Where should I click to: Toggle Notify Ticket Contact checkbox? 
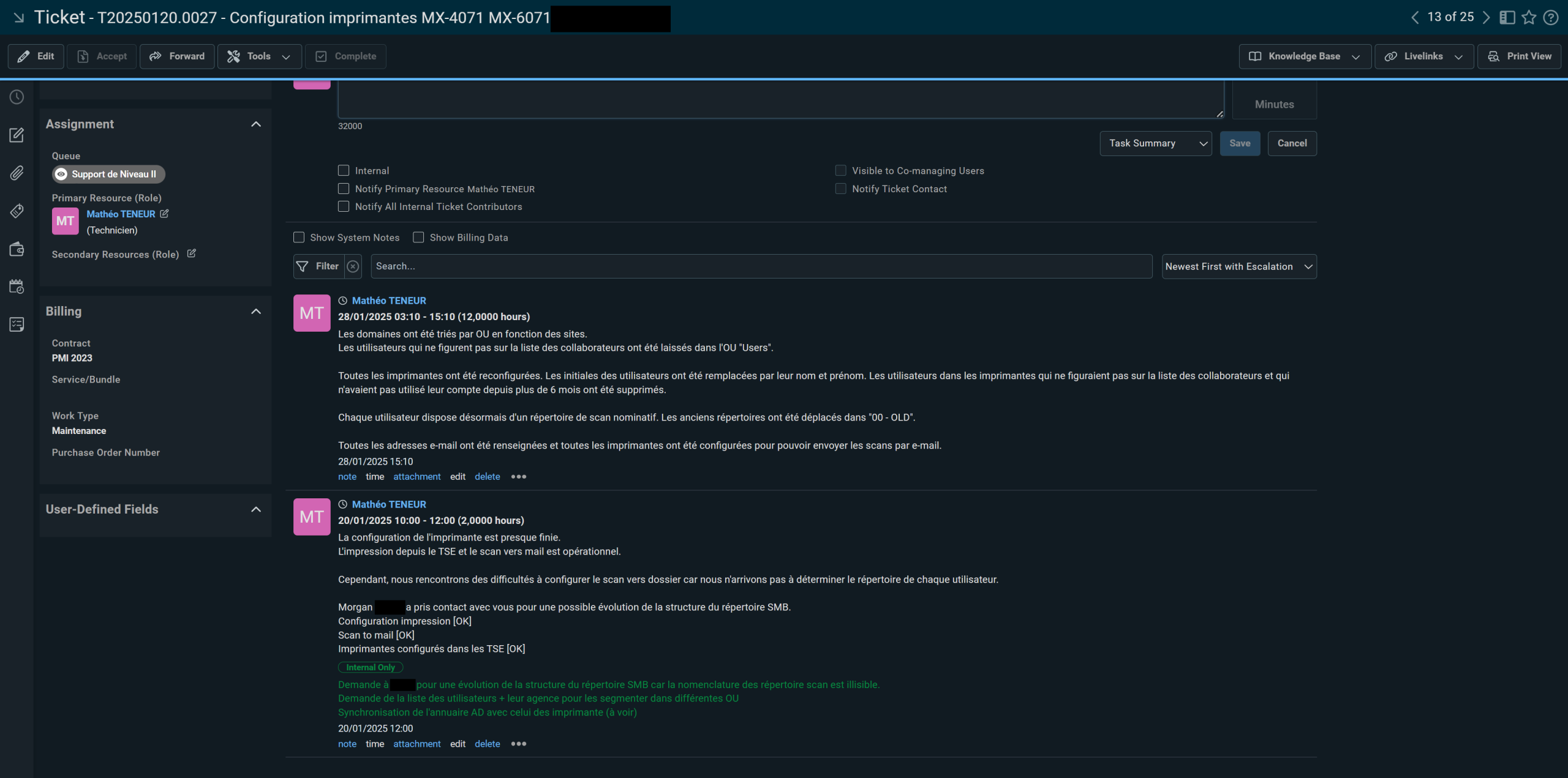(840, 189)
